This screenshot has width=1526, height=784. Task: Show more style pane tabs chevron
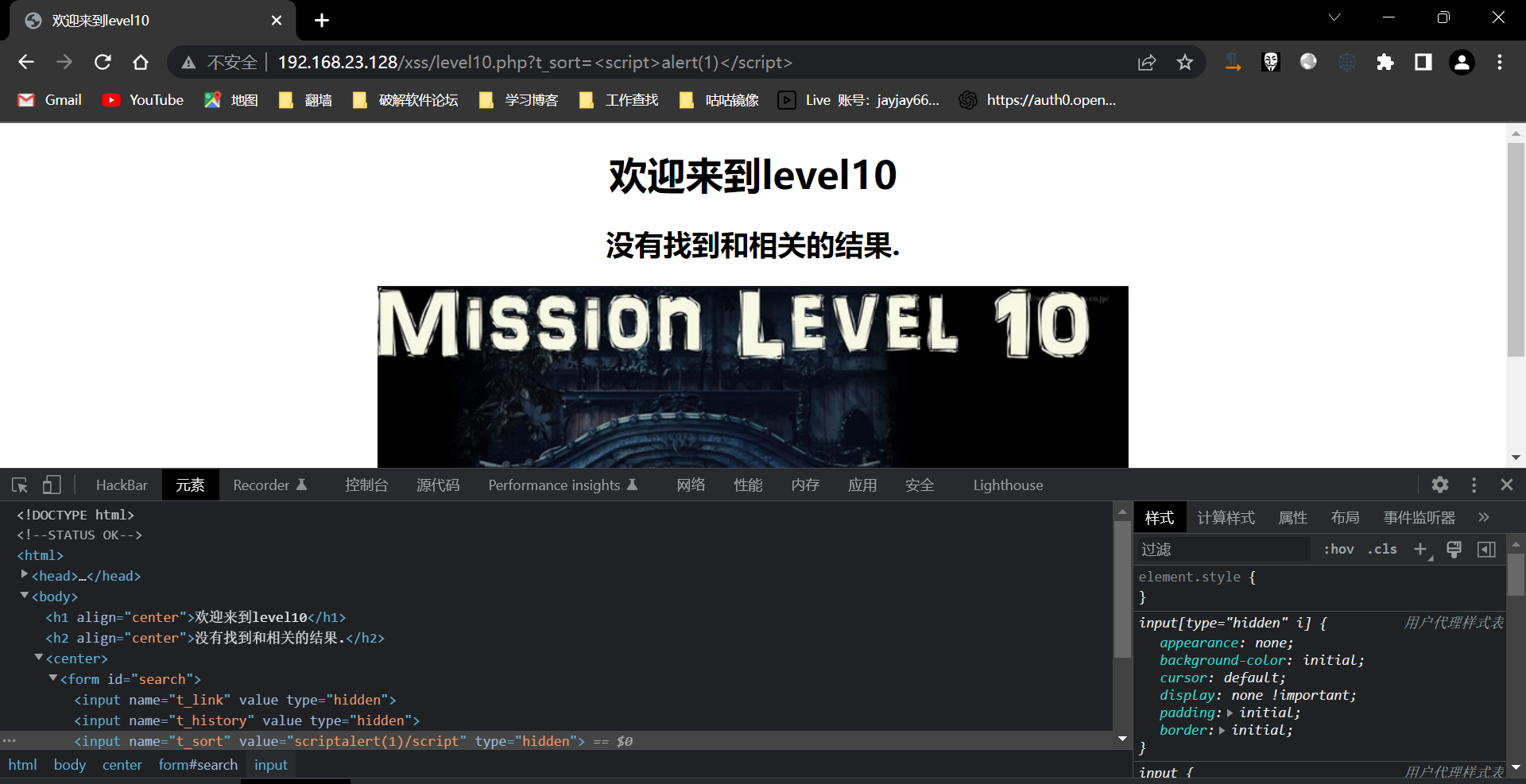[x=1483, y=517]
